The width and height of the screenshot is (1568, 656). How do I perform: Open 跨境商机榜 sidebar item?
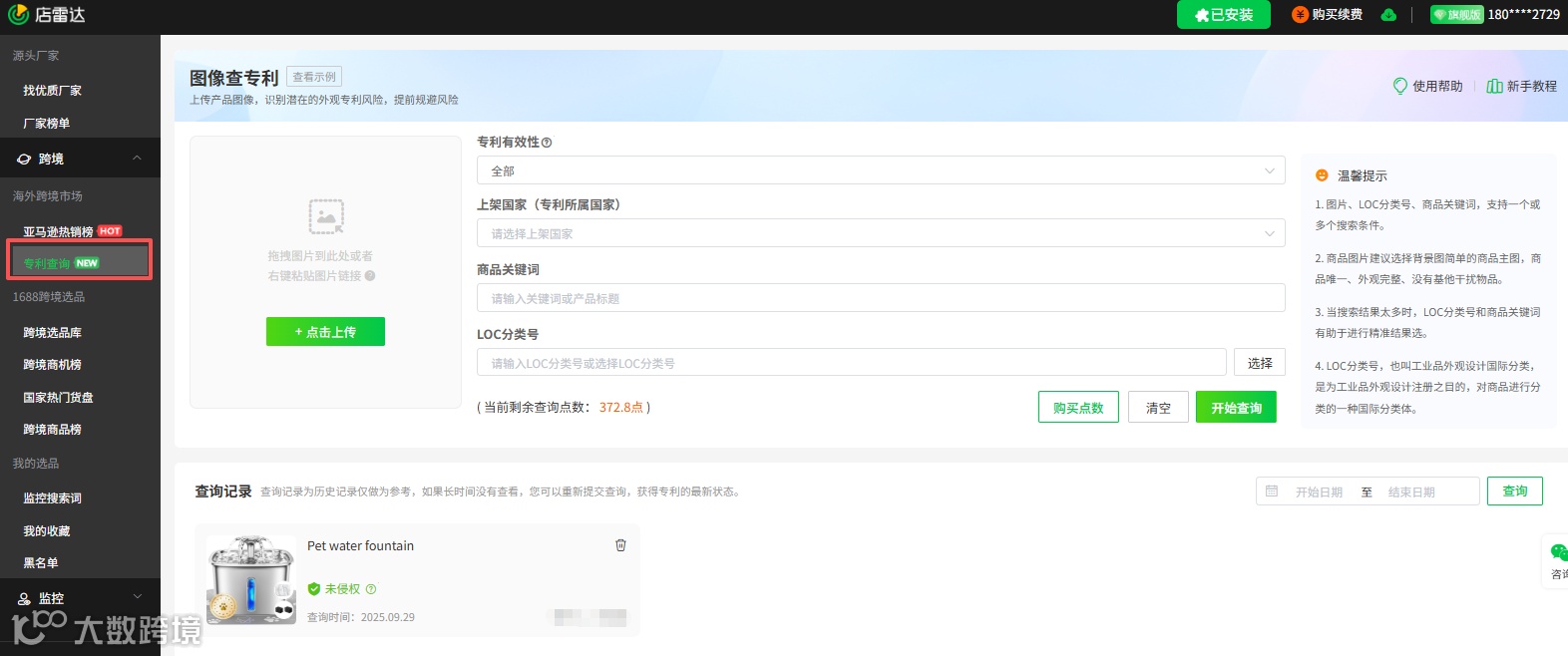53,365
